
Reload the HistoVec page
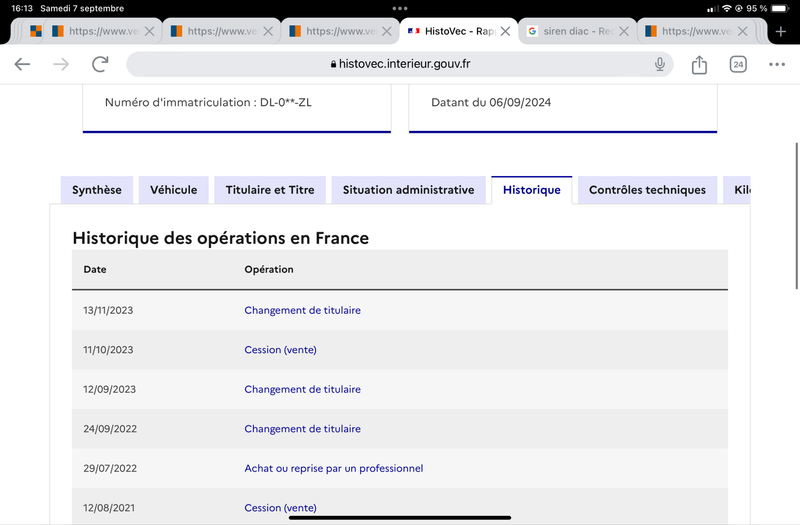(100, 64)
